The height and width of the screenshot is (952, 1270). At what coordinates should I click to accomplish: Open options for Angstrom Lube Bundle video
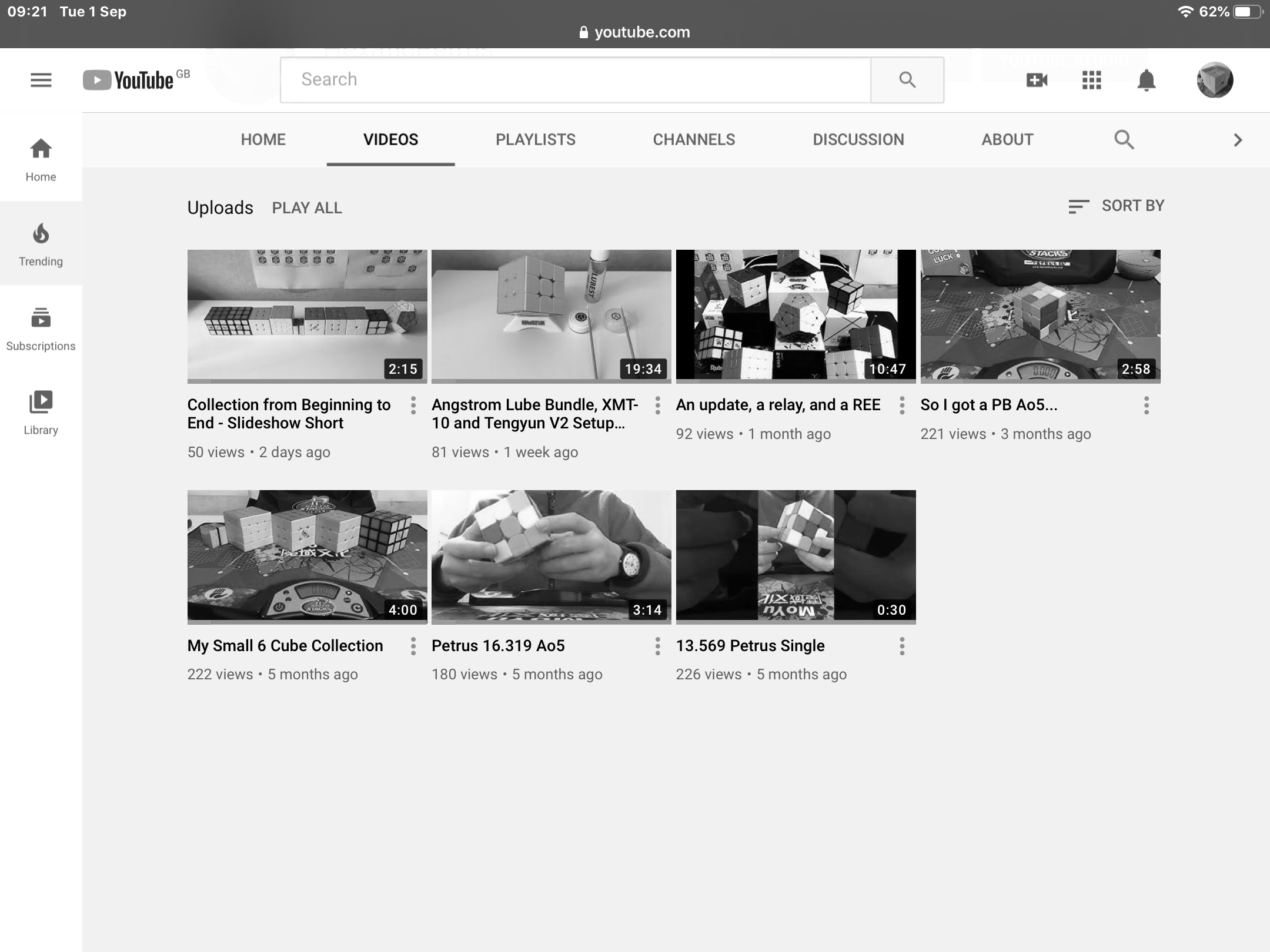click(657, 405)
